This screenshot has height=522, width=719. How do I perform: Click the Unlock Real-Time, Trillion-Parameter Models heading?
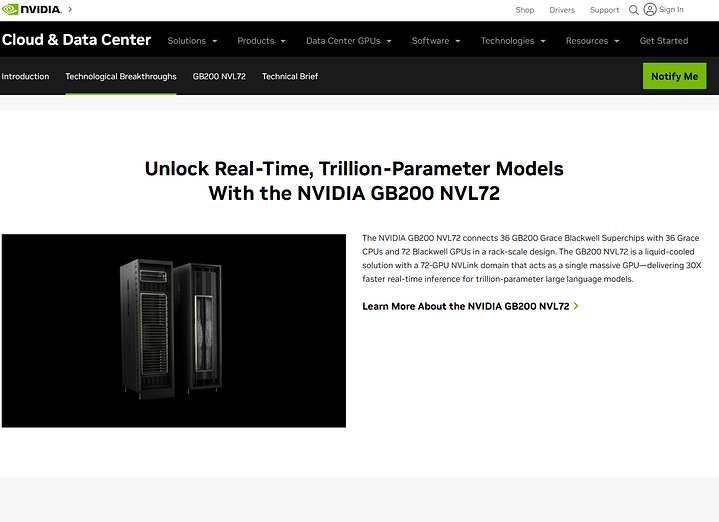tap(354, 181)
